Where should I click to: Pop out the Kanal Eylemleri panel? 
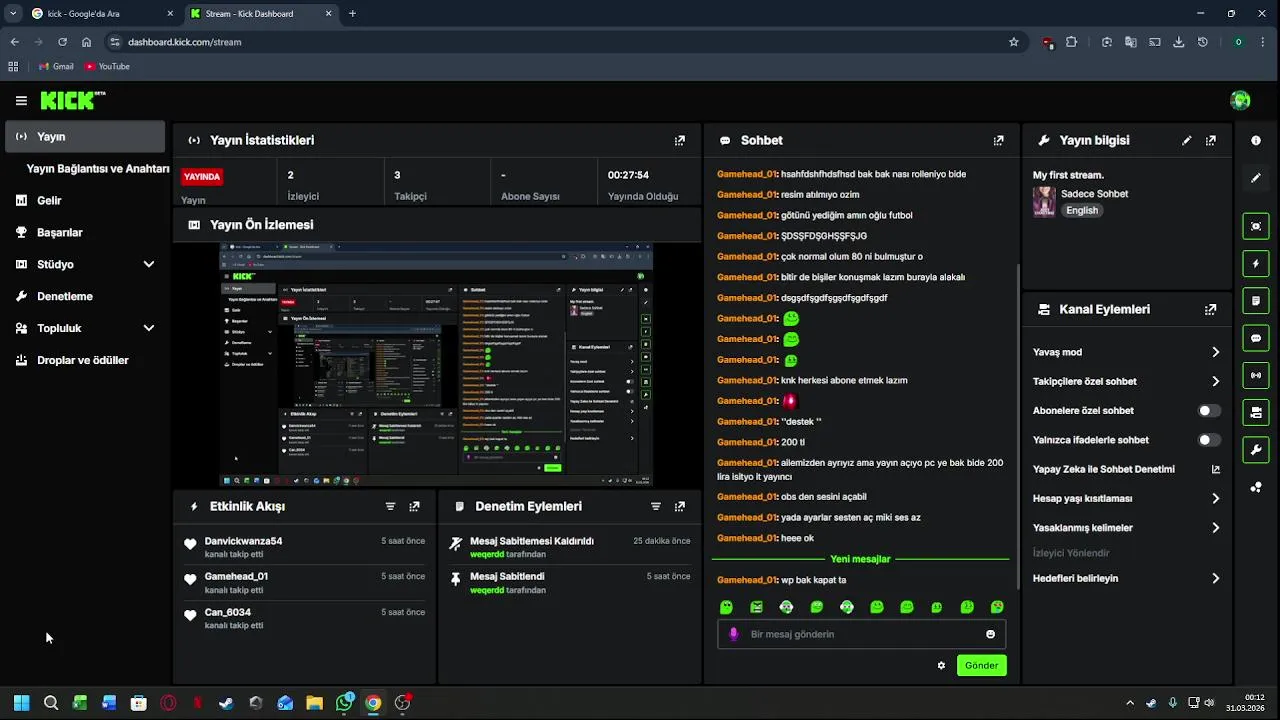(1211, 310)
